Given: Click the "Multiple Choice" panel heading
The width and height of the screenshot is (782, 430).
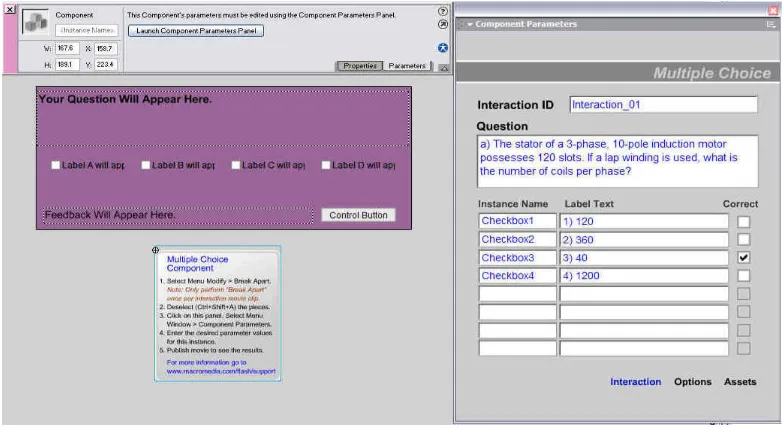Looking at the screenshot, I should 712,73.
